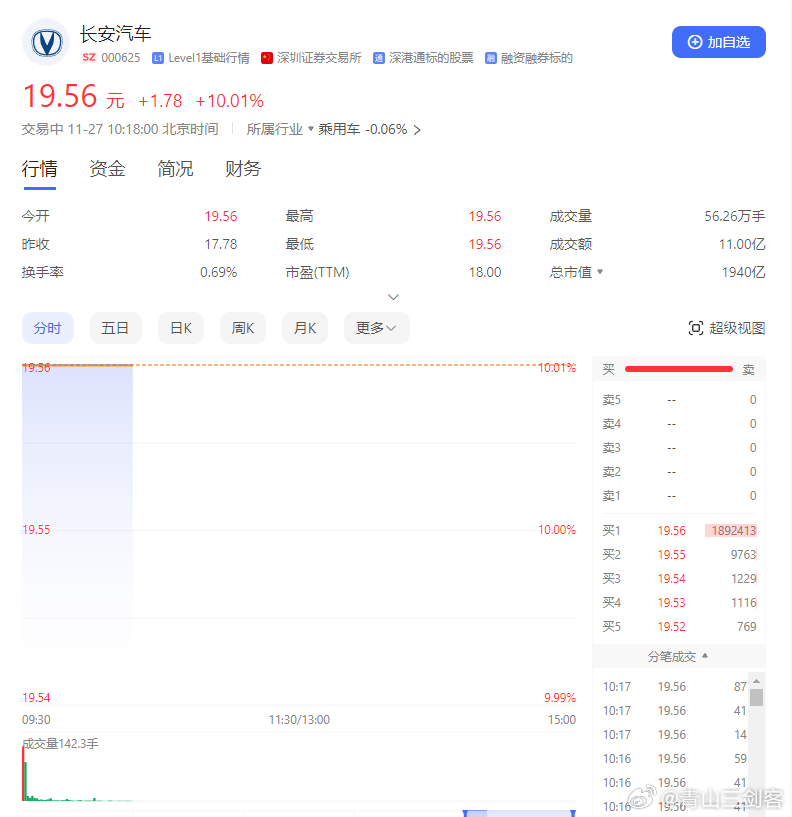Click the 加自选 add-to-watchlist button
Screen dimensions: 792x817
click(x=719, y=42)
